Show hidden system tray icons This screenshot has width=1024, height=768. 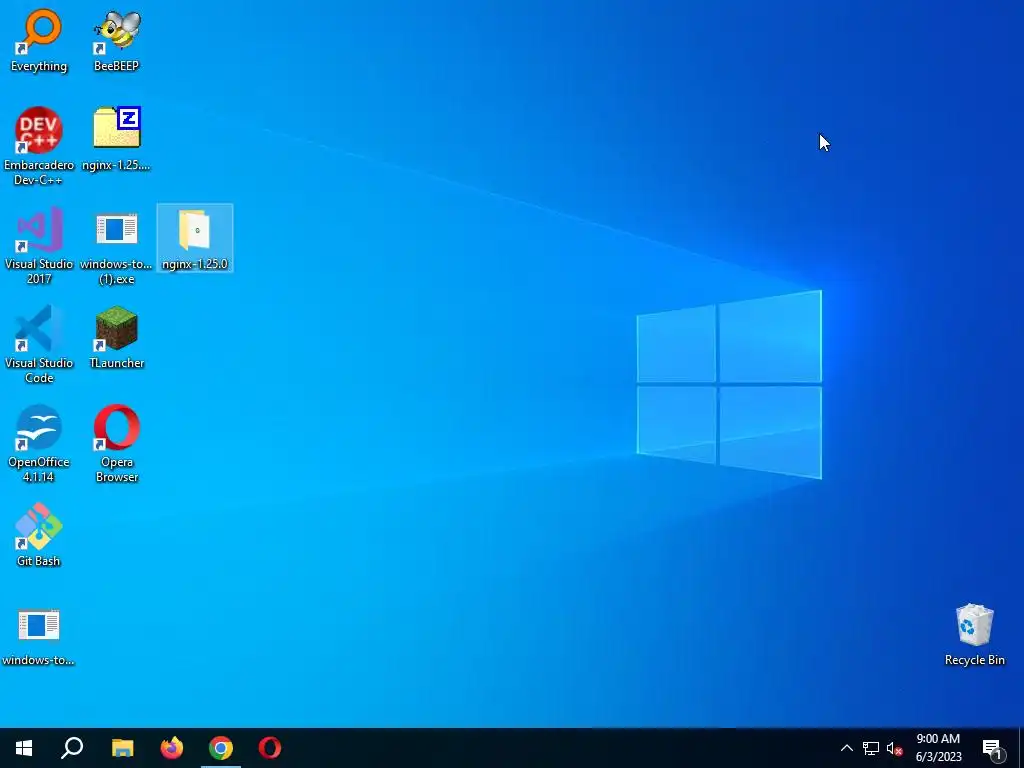[x=846, y=748]
